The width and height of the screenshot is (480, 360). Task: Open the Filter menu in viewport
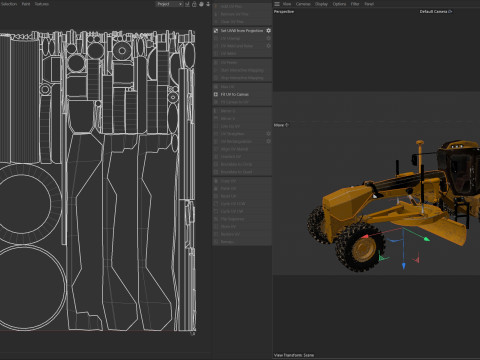355,4
